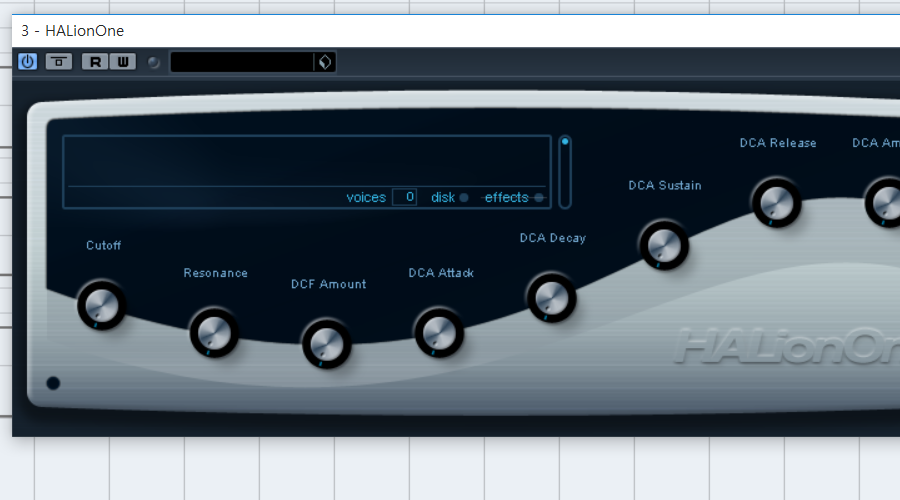Click the 'Cutoff' label
The width and height of the screenshot is (900, 500).
tap(103, 245)
